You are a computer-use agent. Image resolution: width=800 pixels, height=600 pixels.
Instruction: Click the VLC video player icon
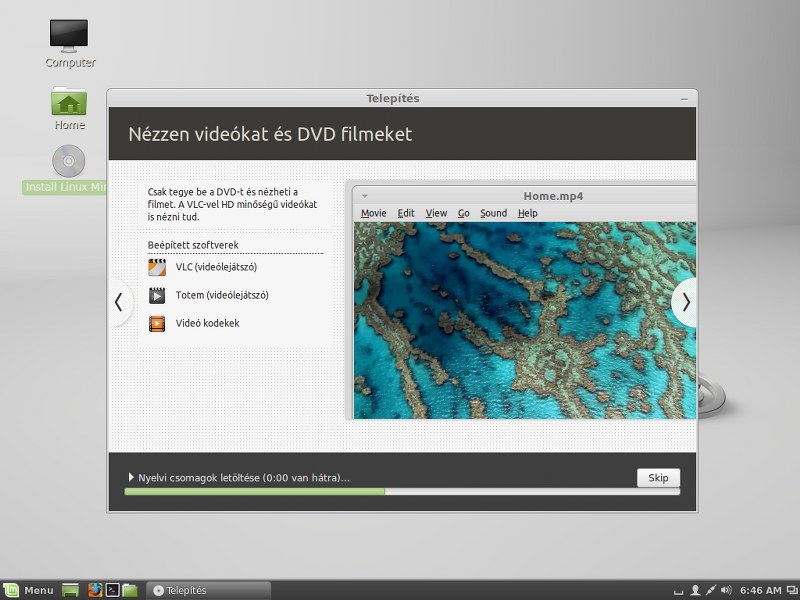[157, 267]
